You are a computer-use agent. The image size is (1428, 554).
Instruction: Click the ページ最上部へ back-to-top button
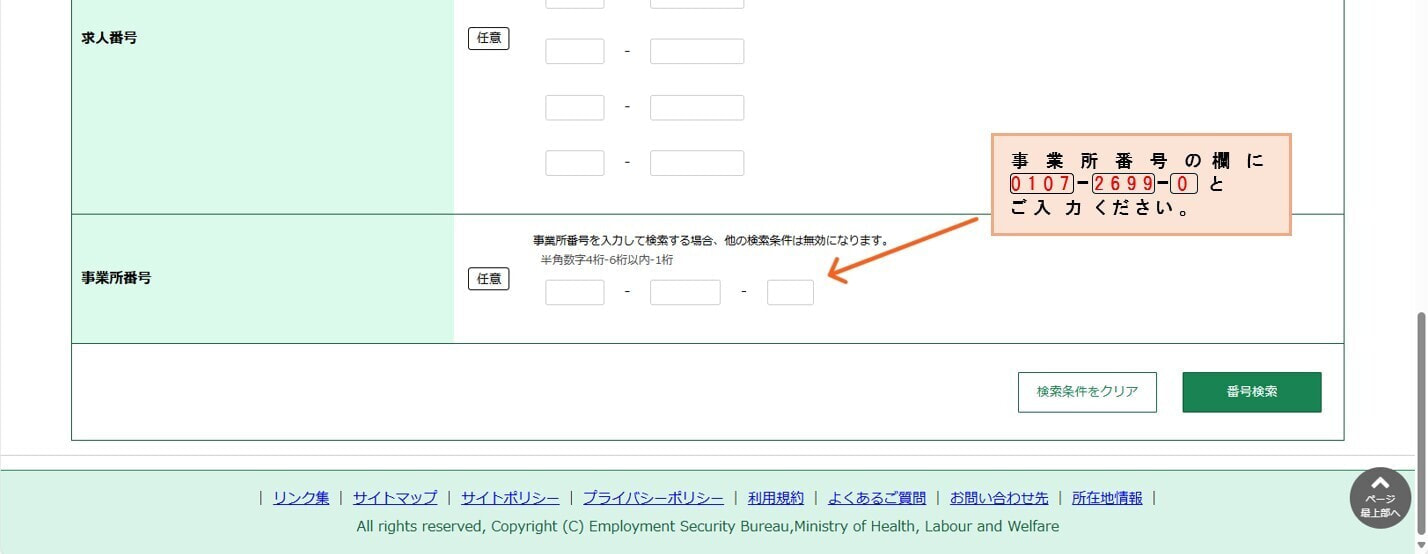[1380, 497]
